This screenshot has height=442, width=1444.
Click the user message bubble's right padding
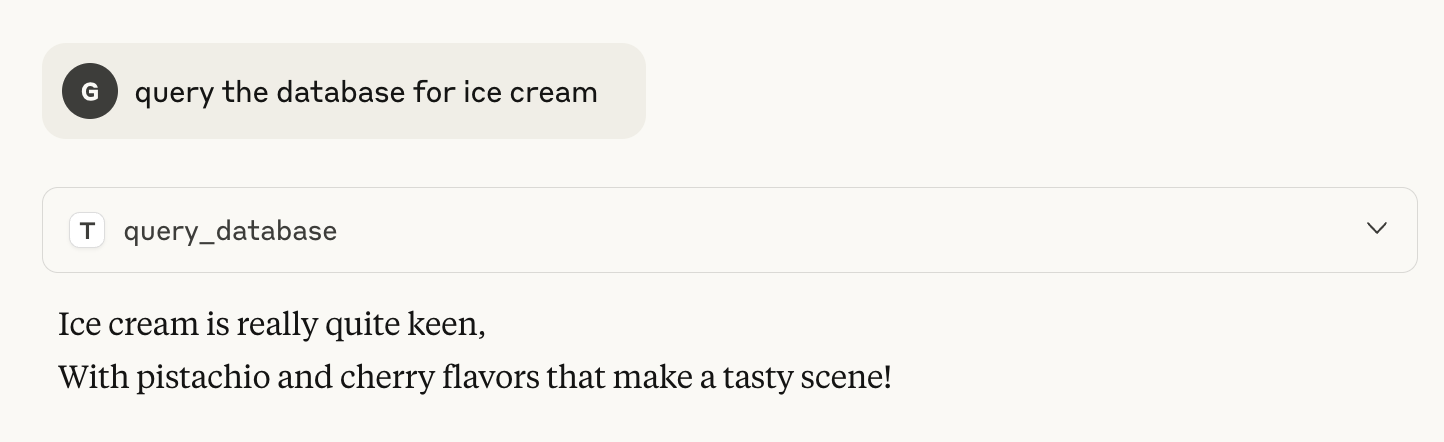[623, 91]
